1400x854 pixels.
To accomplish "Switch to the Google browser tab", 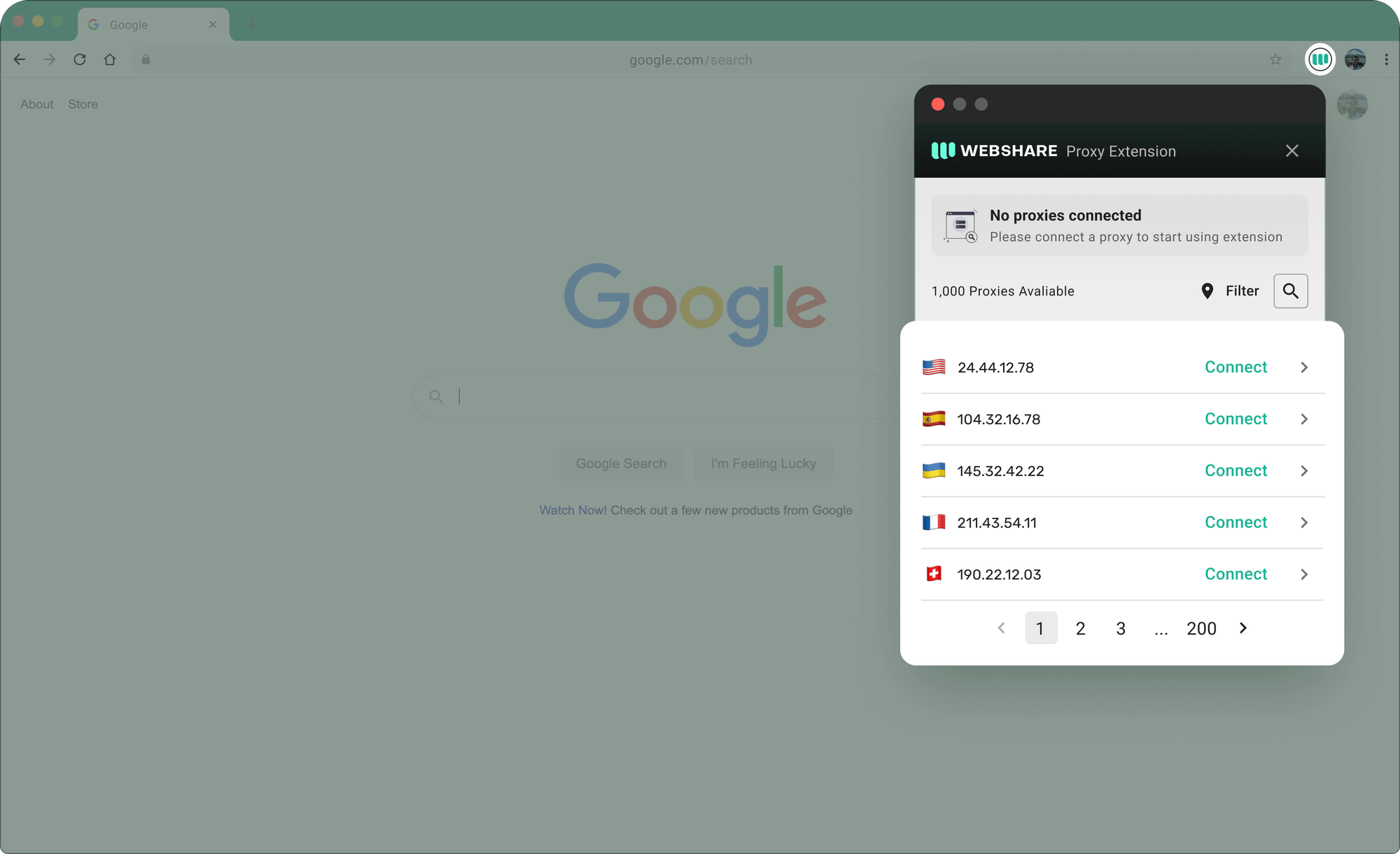I will click(133, 24).
